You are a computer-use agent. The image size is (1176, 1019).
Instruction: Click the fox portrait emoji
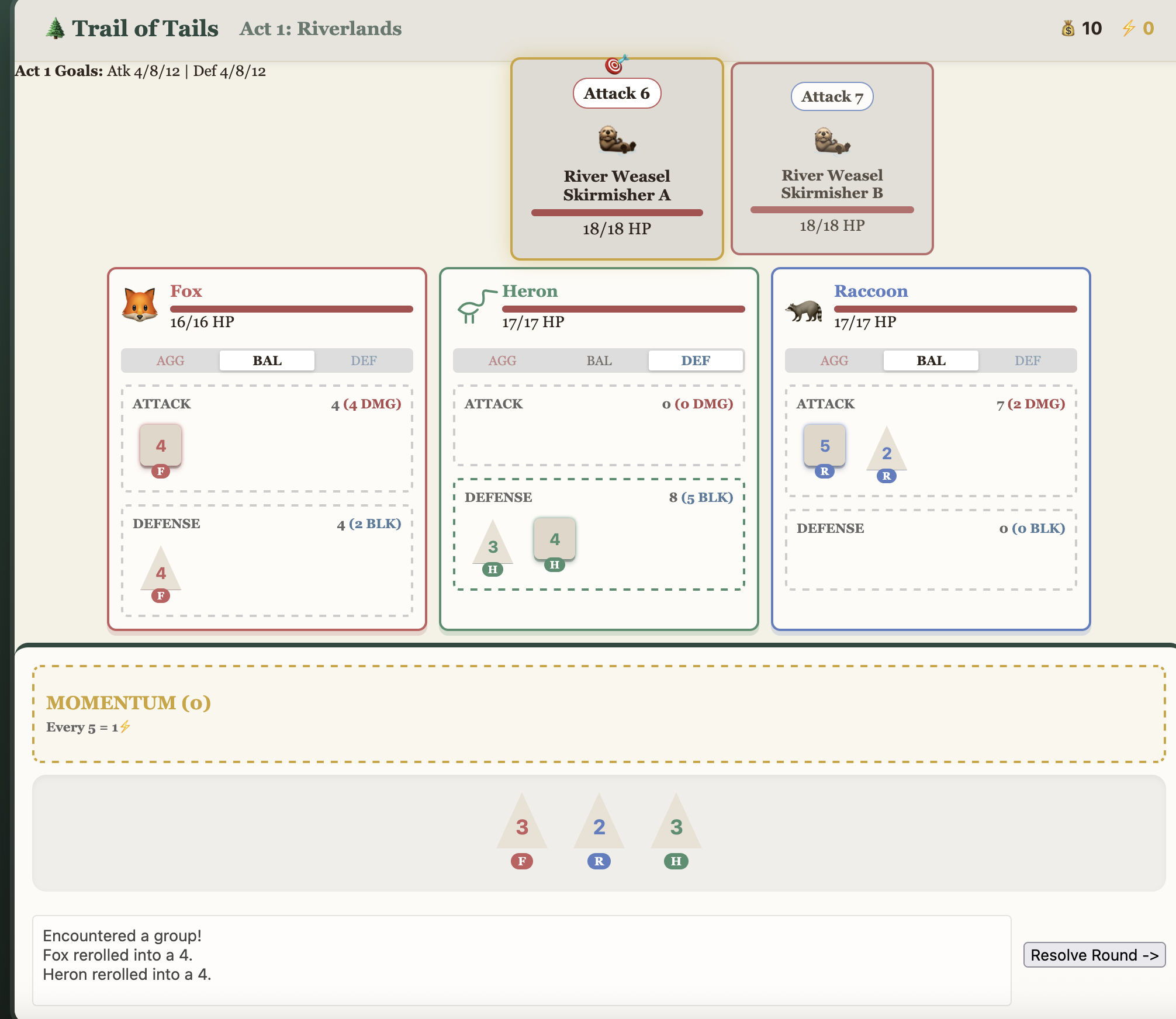pos(140,305)
